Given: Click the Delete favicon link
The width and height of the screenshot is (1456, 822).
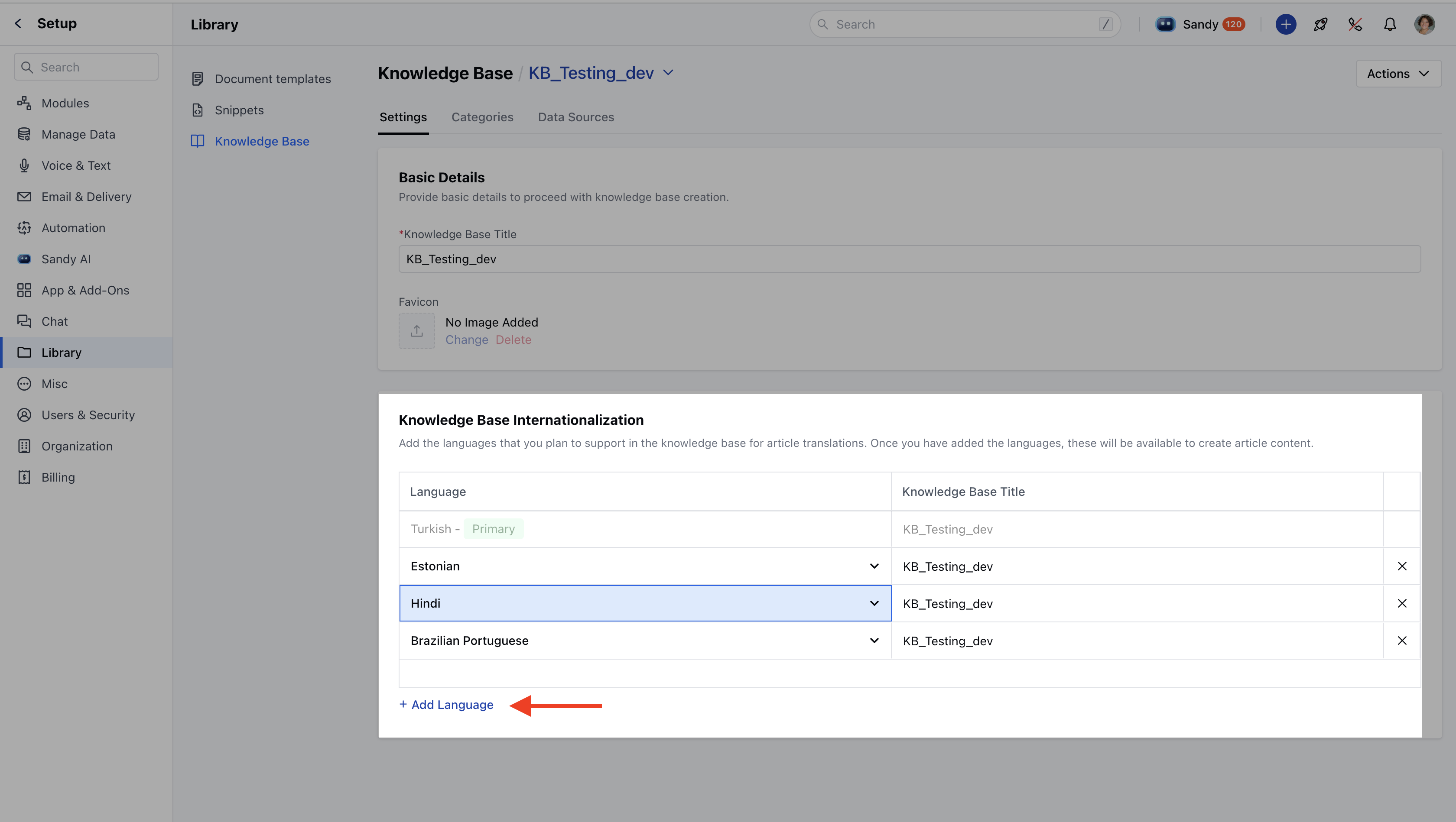Looking at the screenshot, I should 513,340.
